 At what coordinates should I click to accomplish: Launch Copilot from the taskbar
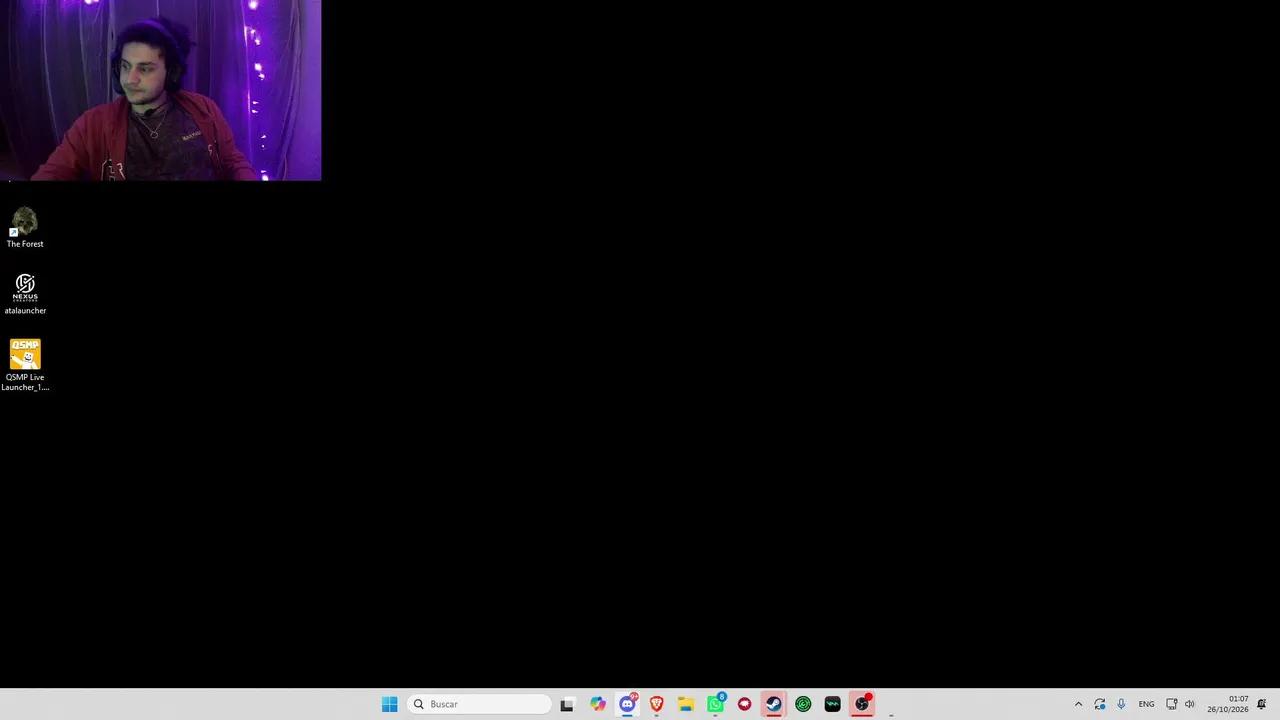[x=598, y=704]
